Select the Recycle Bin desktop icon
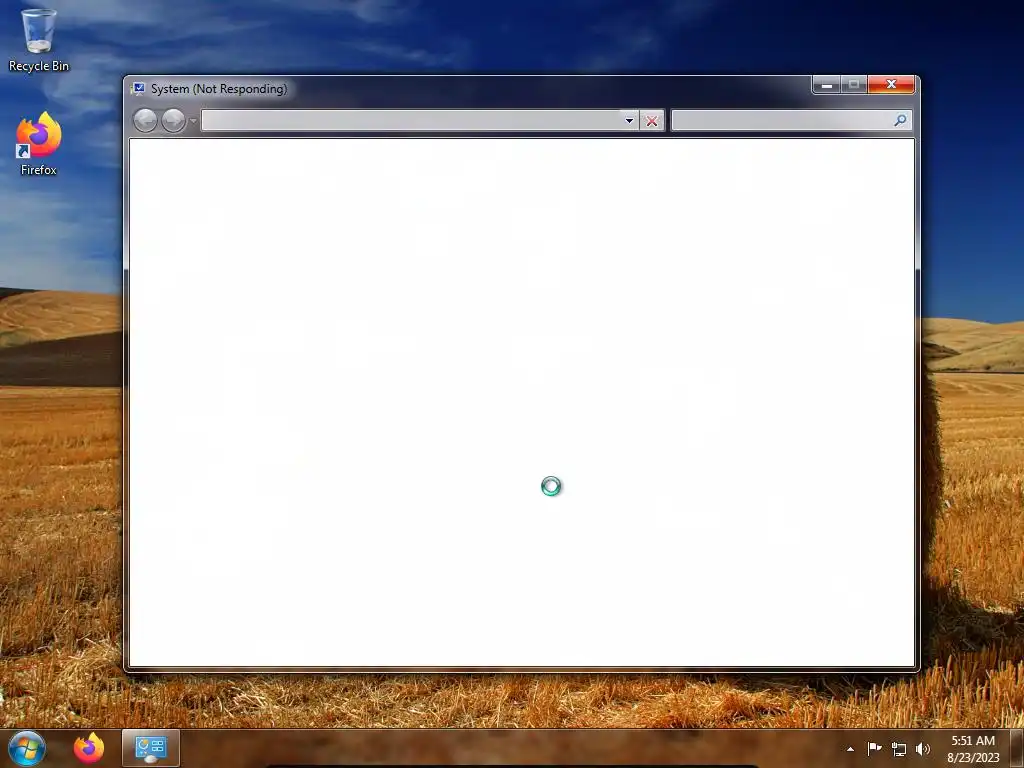1024x768 pixels. [39, 40]
